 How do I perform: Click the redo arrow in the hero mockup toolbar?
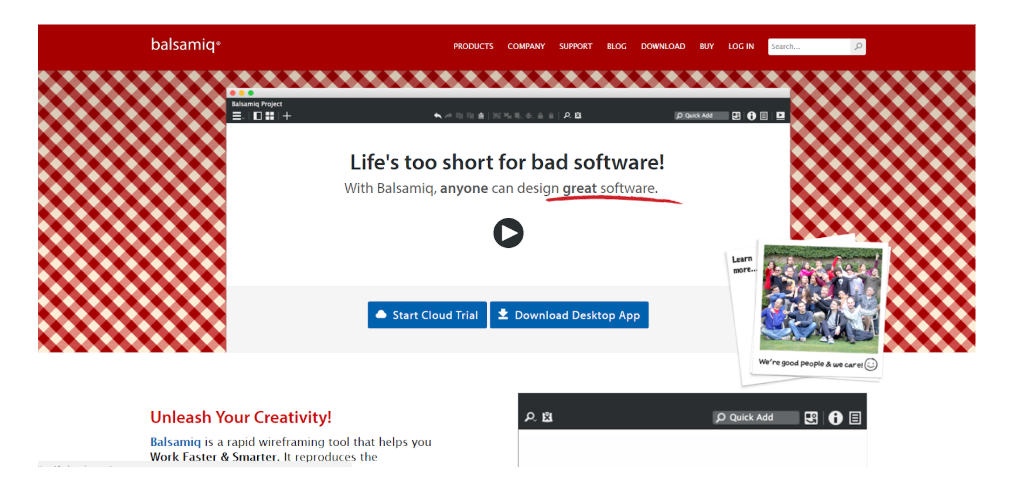(x=449, y=116)
